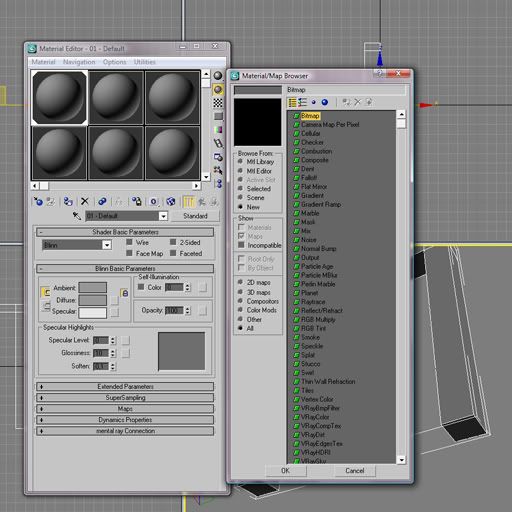
Task: Collapse the Blinn Basic Parameters rollout
Action: tap(125, 268)
